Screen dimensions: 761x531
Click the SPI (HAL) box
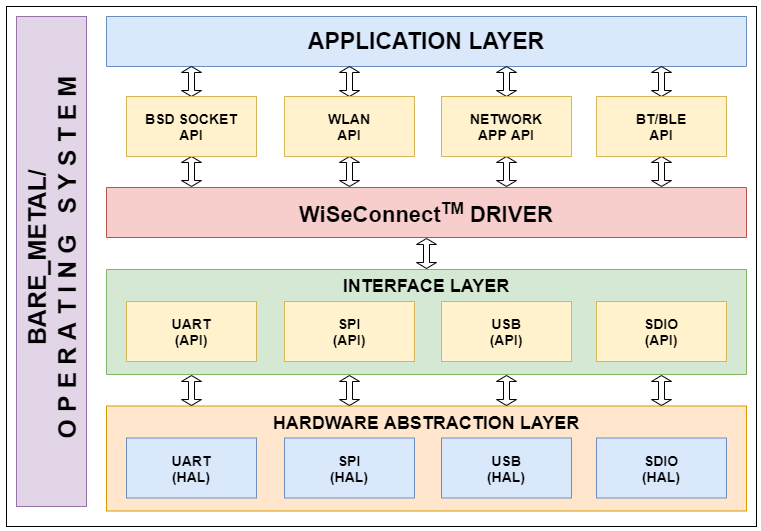(x=349, y=469)
